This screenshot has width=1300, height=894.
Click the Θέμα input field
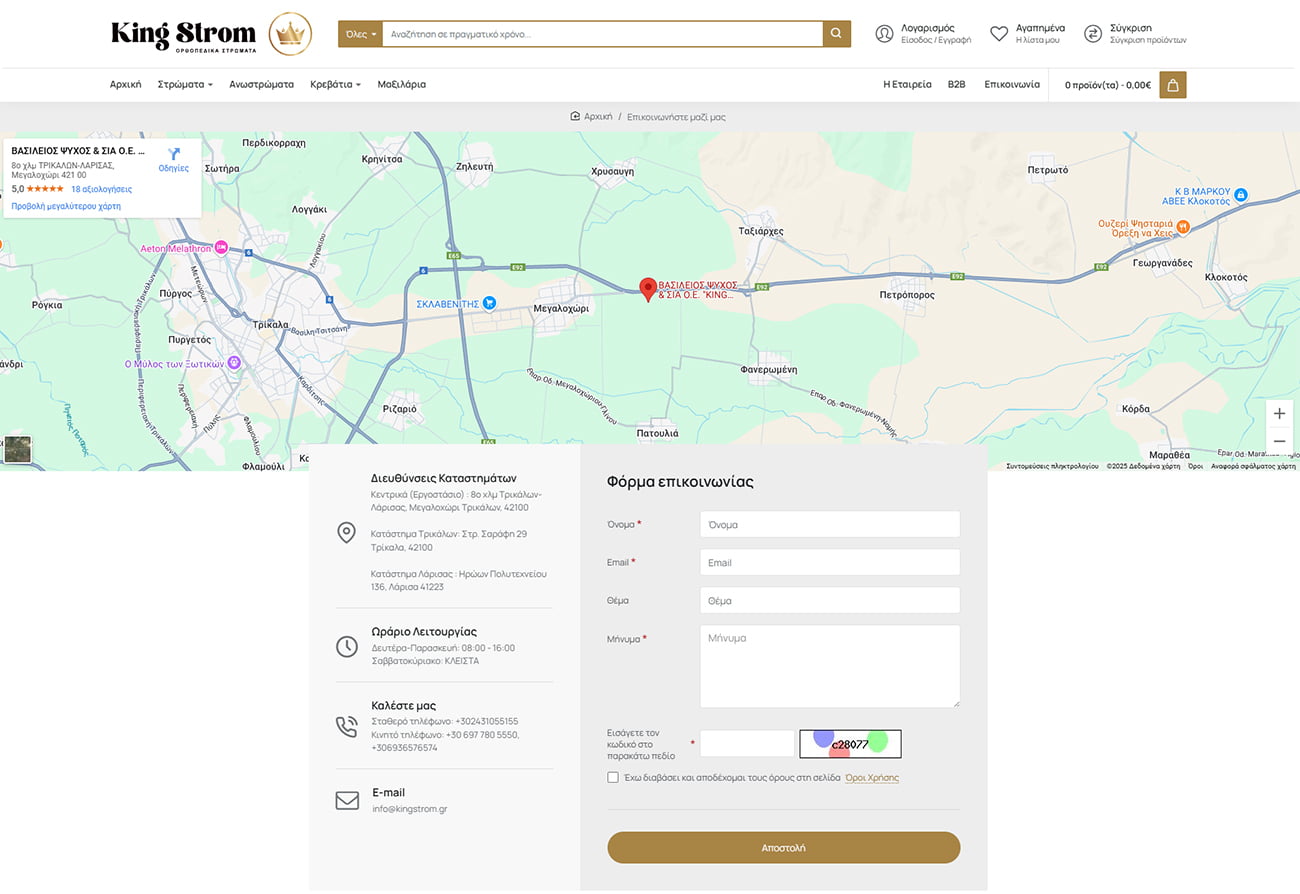(x=830, y=600)
